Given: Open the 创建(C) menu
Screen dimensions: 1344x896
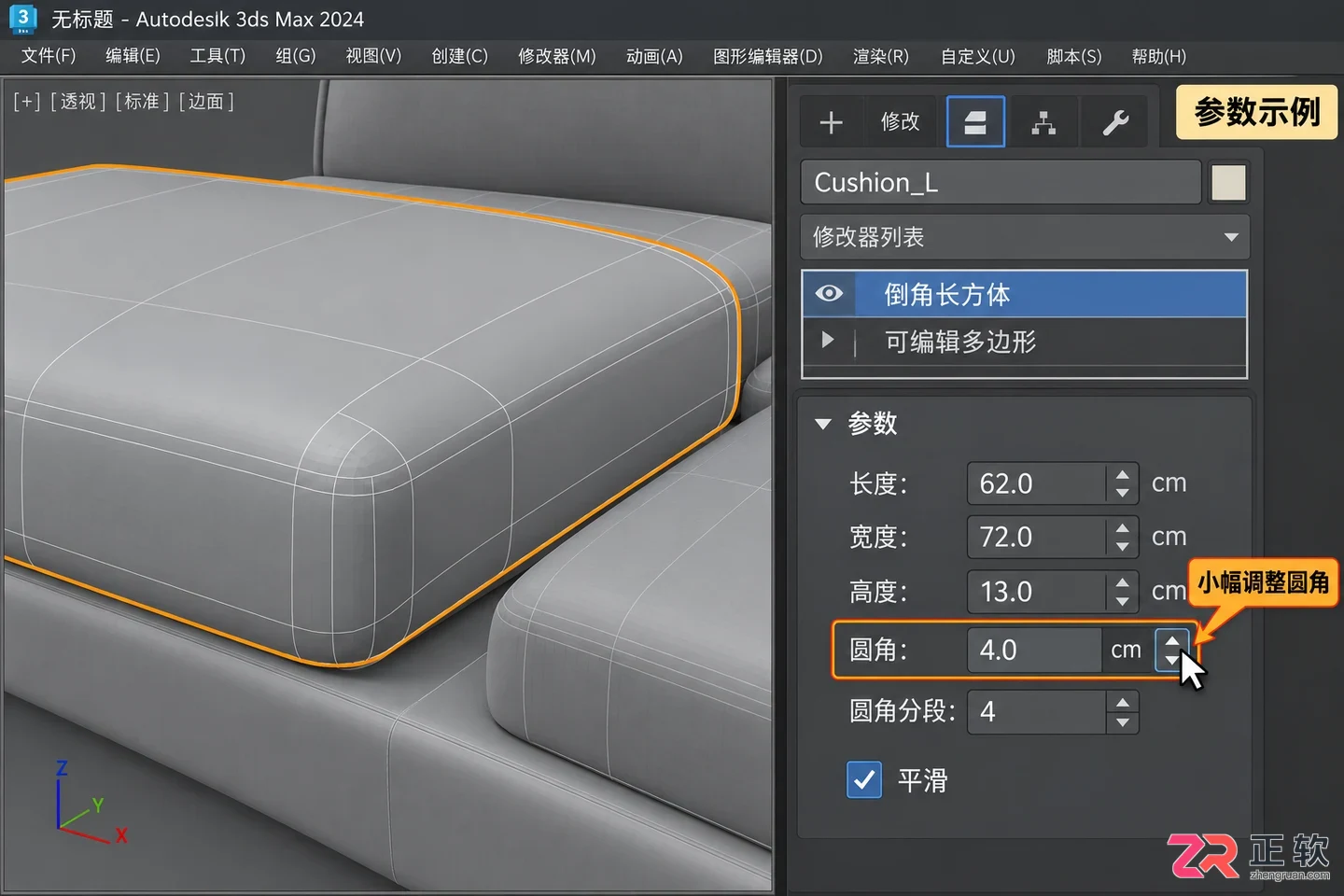Looking at the screenshot, I should 459,56.
